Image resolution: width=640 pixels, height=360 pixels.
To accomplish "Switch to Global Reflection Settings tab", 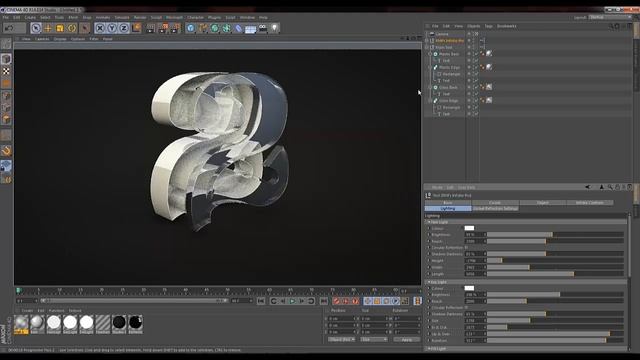I will click(x=496, y=209).
